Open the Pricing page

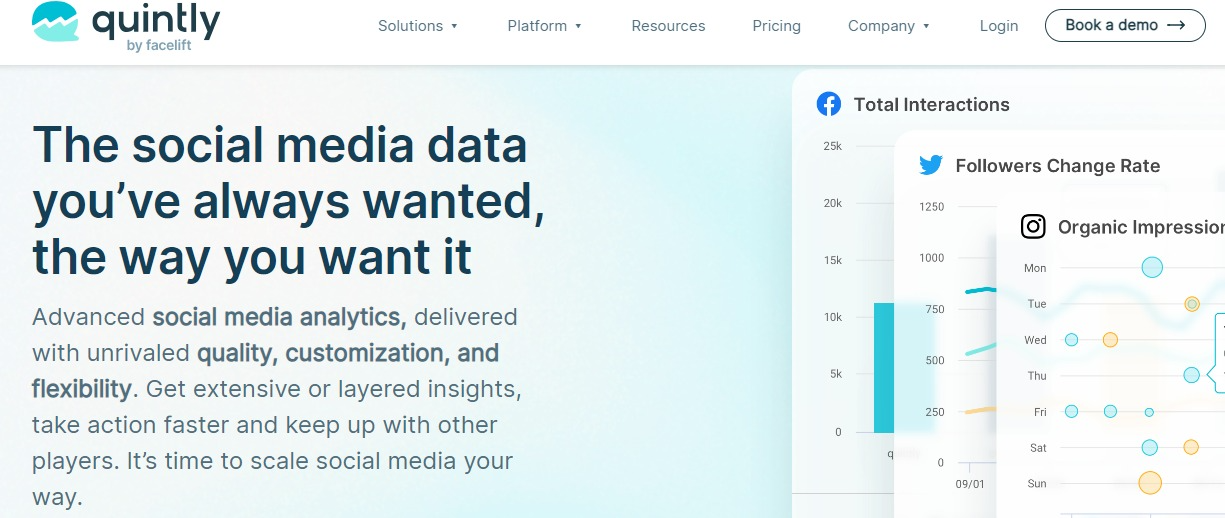coord(777,26)
